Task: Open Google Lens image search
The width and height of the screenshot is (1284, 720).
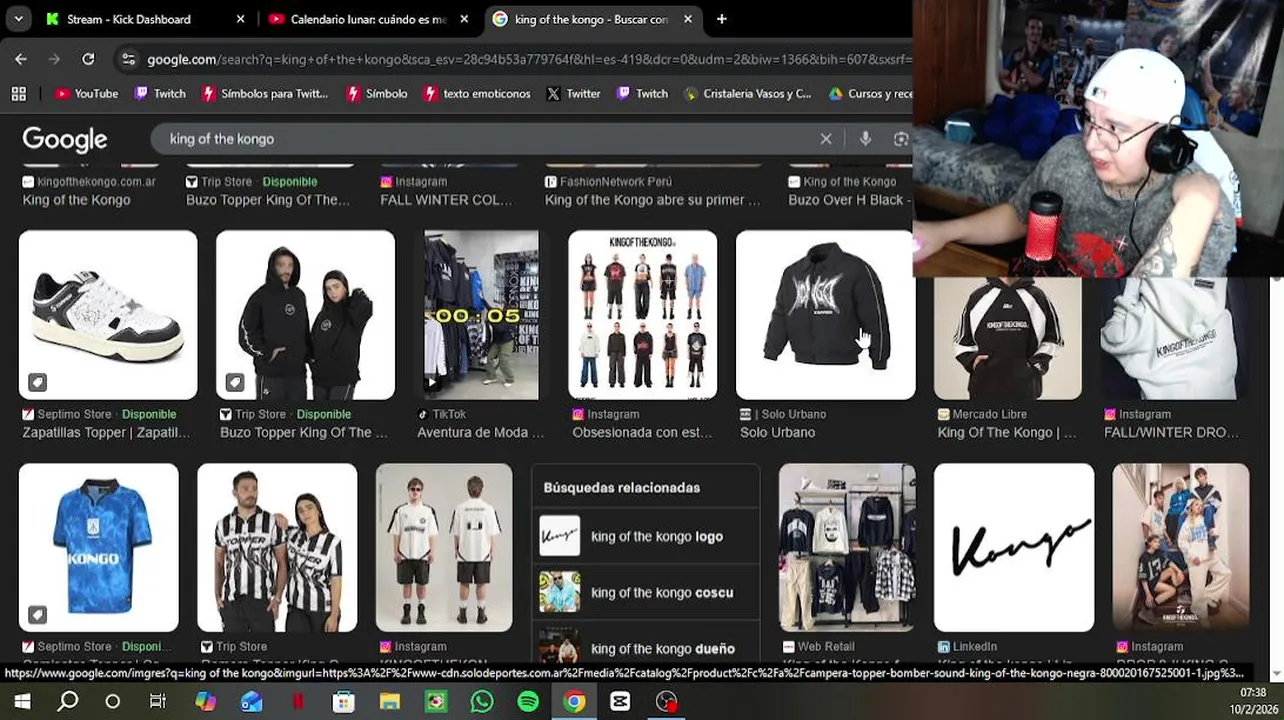Action: click(x=901, y=139)
